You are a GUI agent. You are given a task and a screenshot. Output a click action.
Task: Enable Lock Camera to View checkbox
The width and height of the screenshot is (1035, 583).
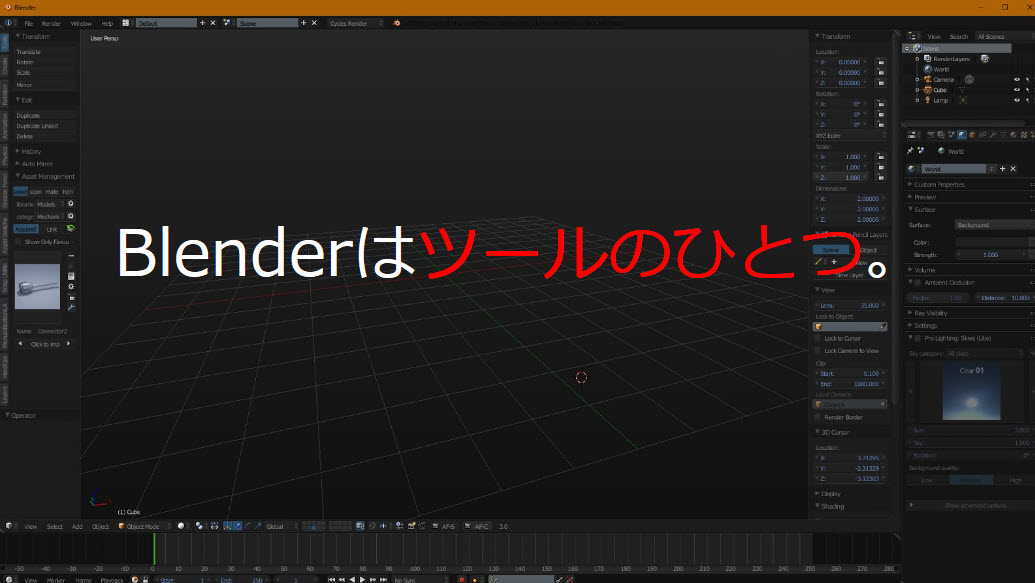coord(818,351)
